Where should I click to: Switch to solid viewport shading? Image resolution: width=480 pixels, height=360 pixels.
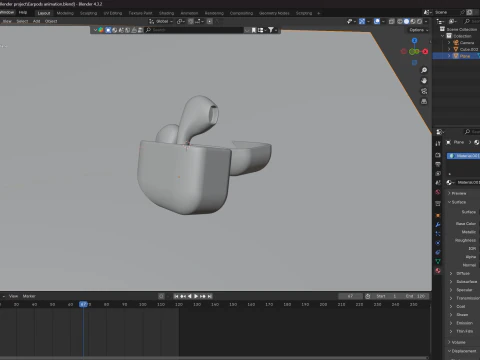click(x=406, y=21)
